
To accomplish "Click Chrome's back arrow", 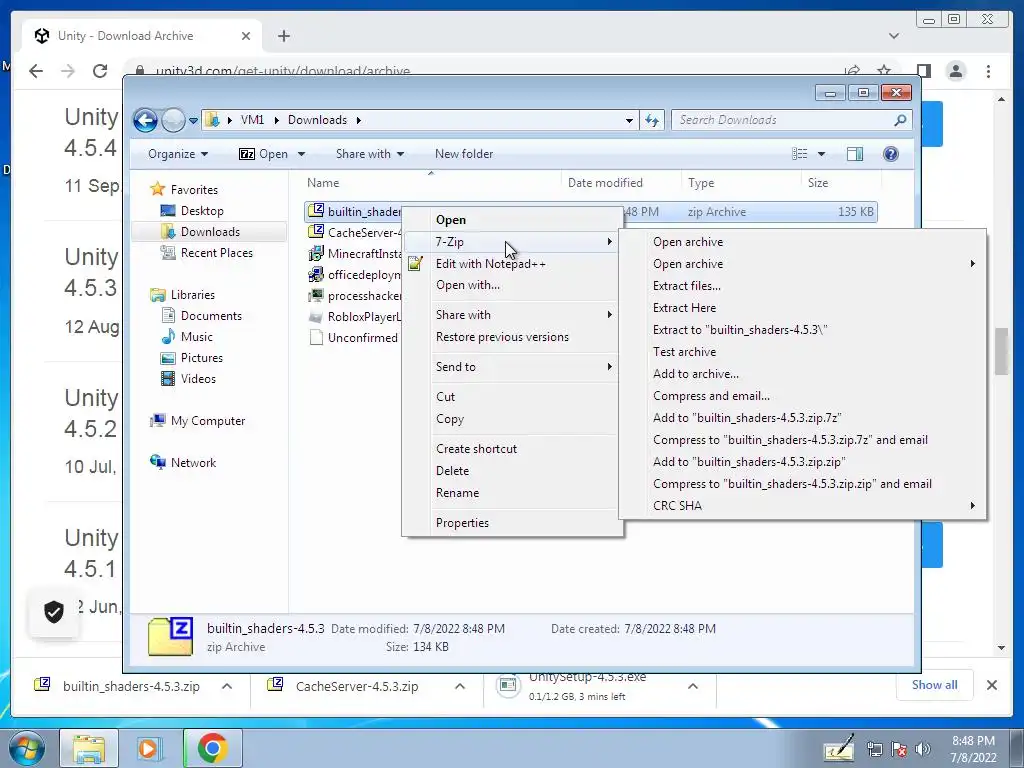I will click(36, 71).
